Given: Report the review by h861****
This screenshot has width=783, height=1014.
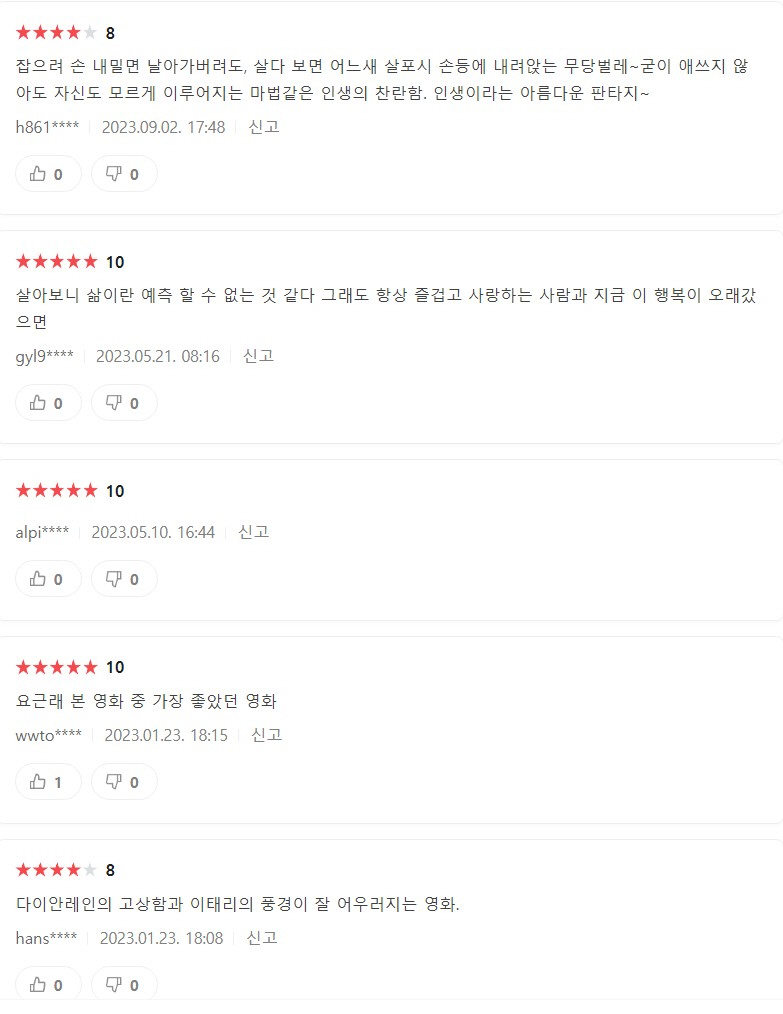Looking at the screenshot, I should coord(264,127).
